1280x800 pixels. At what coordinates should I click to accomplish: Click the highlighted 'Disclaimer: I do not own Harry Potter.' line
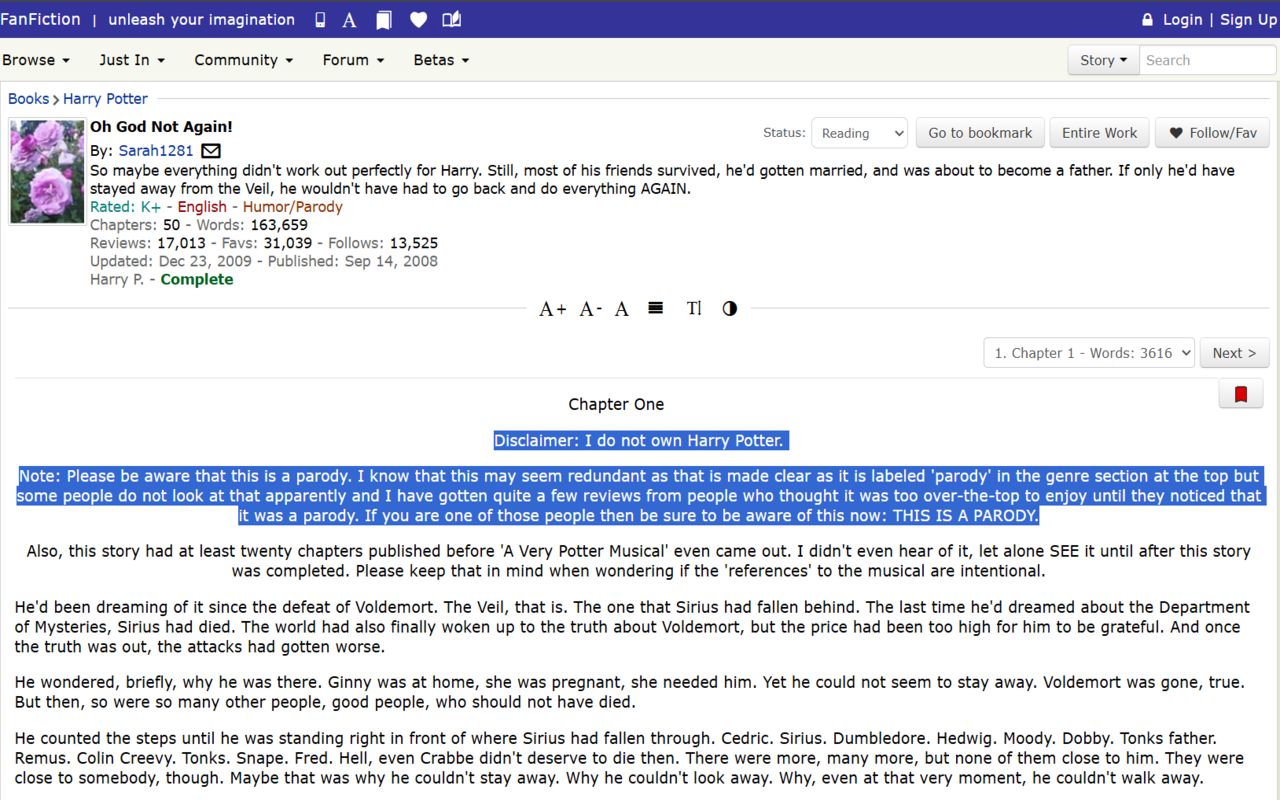[x=640, y=441]
